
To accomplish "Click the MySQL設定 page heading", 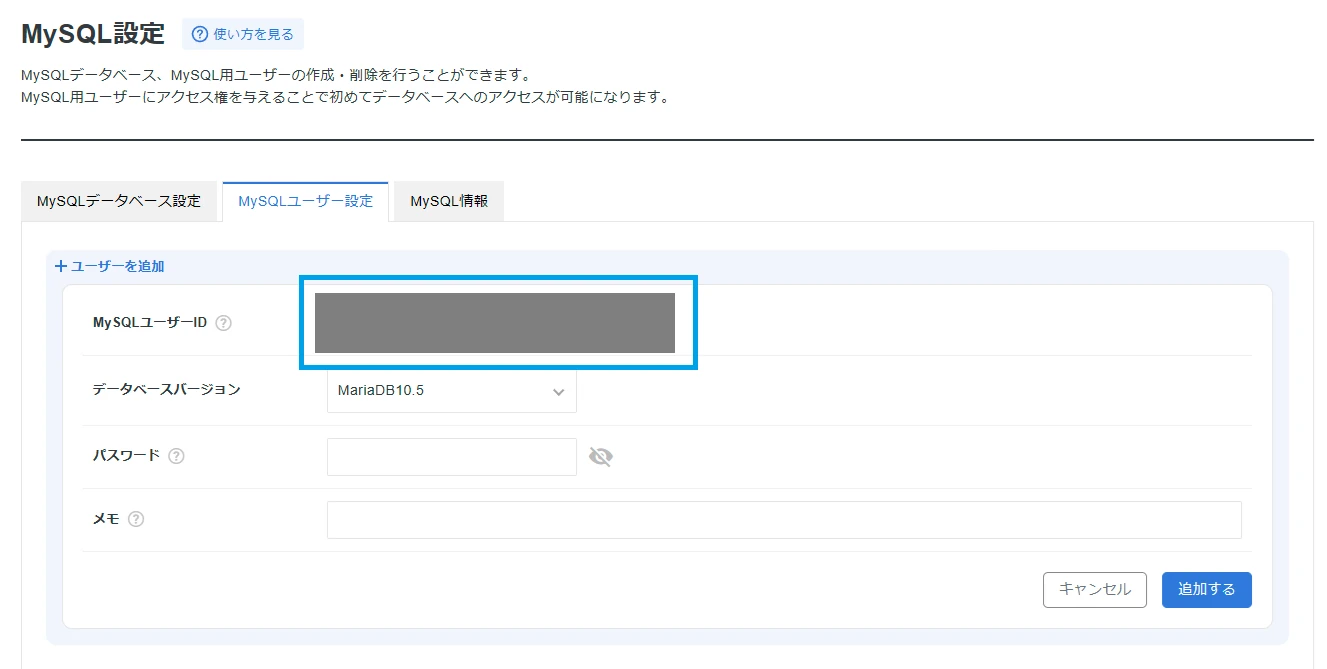I will click(92, 33).
